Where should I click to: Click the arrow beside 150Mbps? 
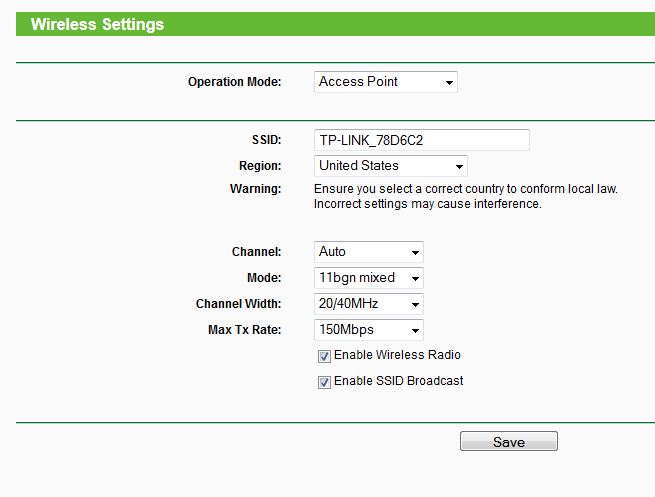(415, 331)
